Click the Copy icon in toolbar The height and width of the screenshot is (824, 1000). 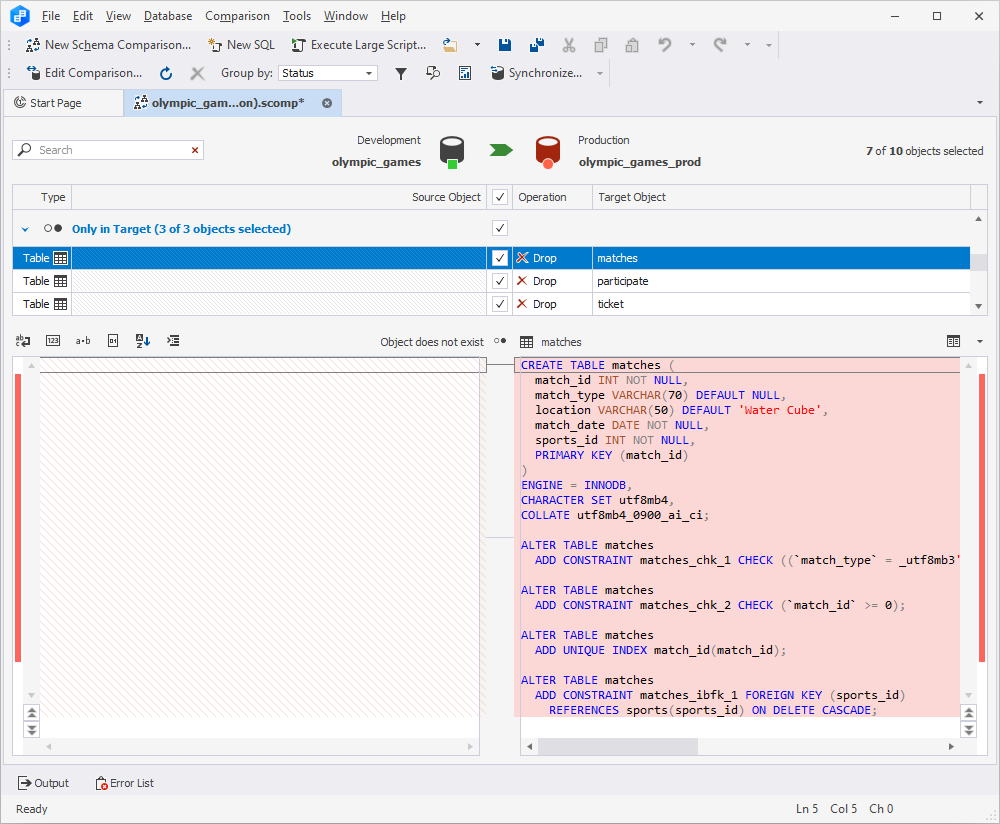coord(600,45)
